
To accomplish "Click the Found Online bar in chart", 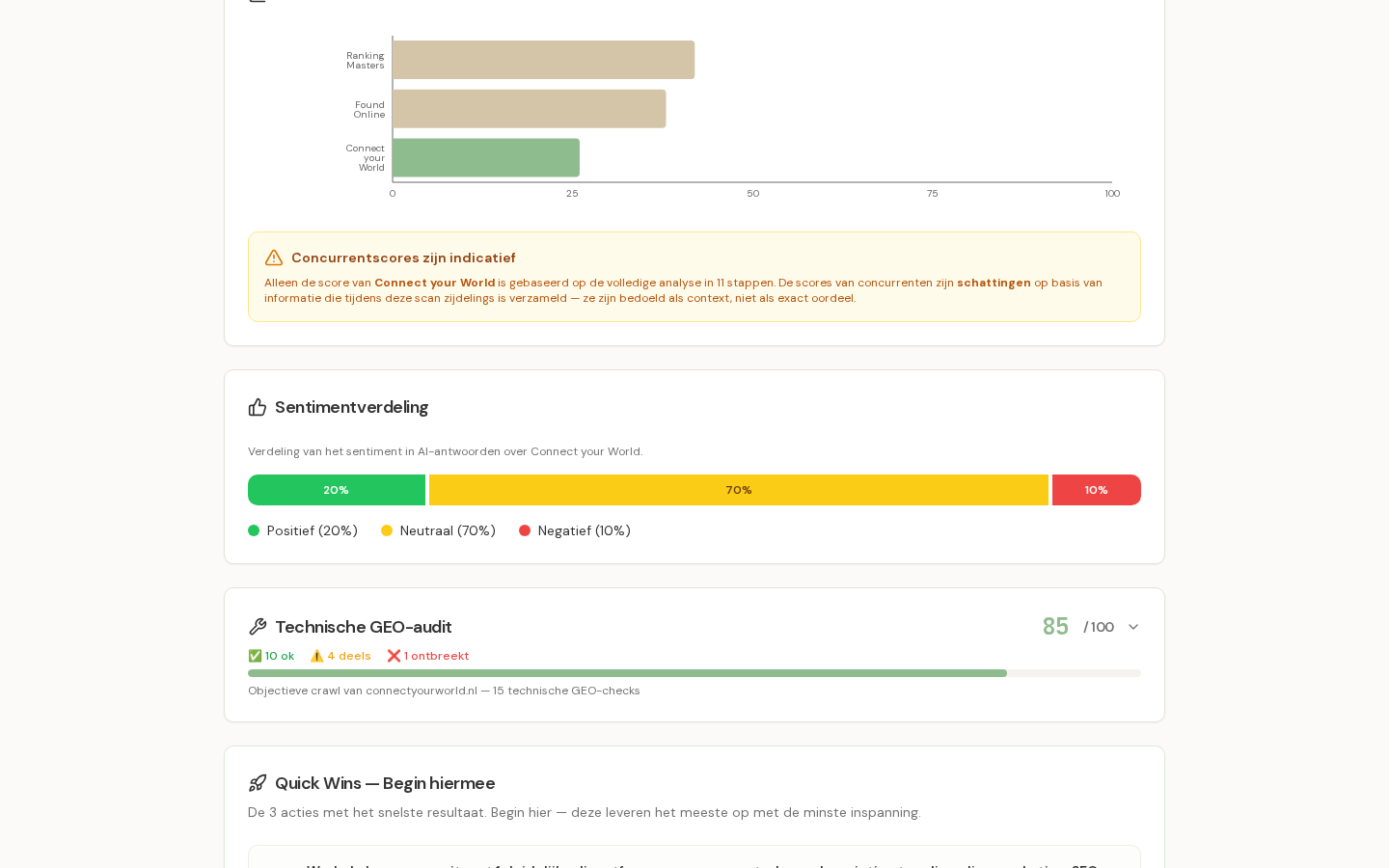I will pos(530,109).
